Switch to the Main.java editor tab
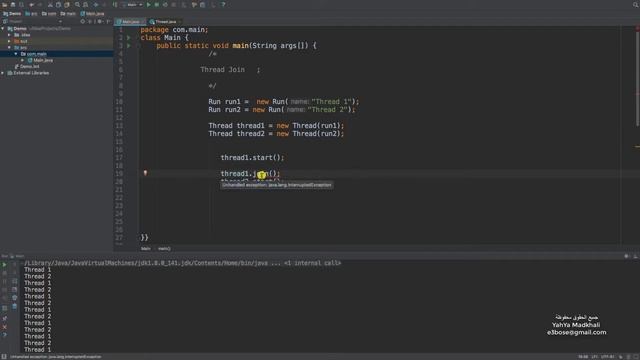The width and height of the screenshot is (640, 360). 130,21
